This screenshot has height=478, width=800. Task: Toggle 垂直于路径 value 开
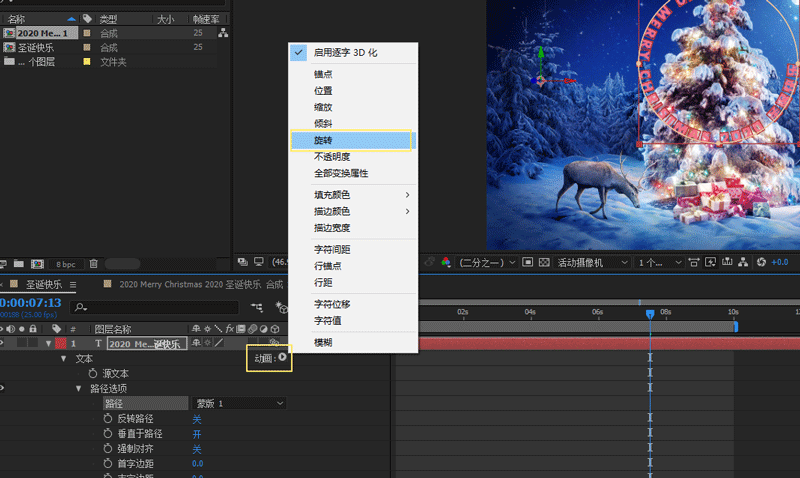point(196,434)
